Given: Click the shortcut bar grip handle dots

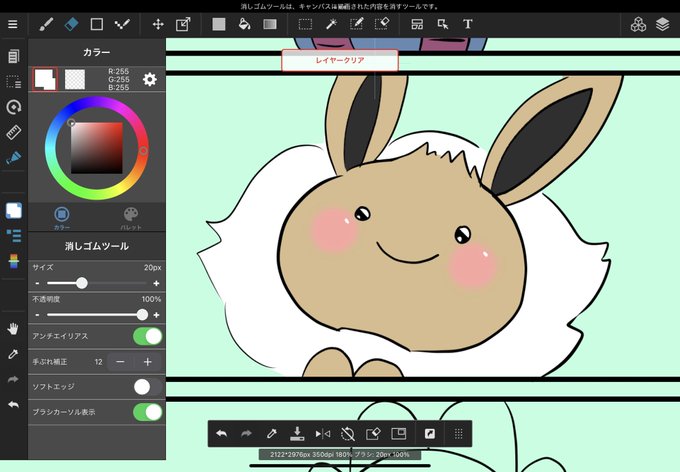Looking at the screenshot, I should point(458,433).
